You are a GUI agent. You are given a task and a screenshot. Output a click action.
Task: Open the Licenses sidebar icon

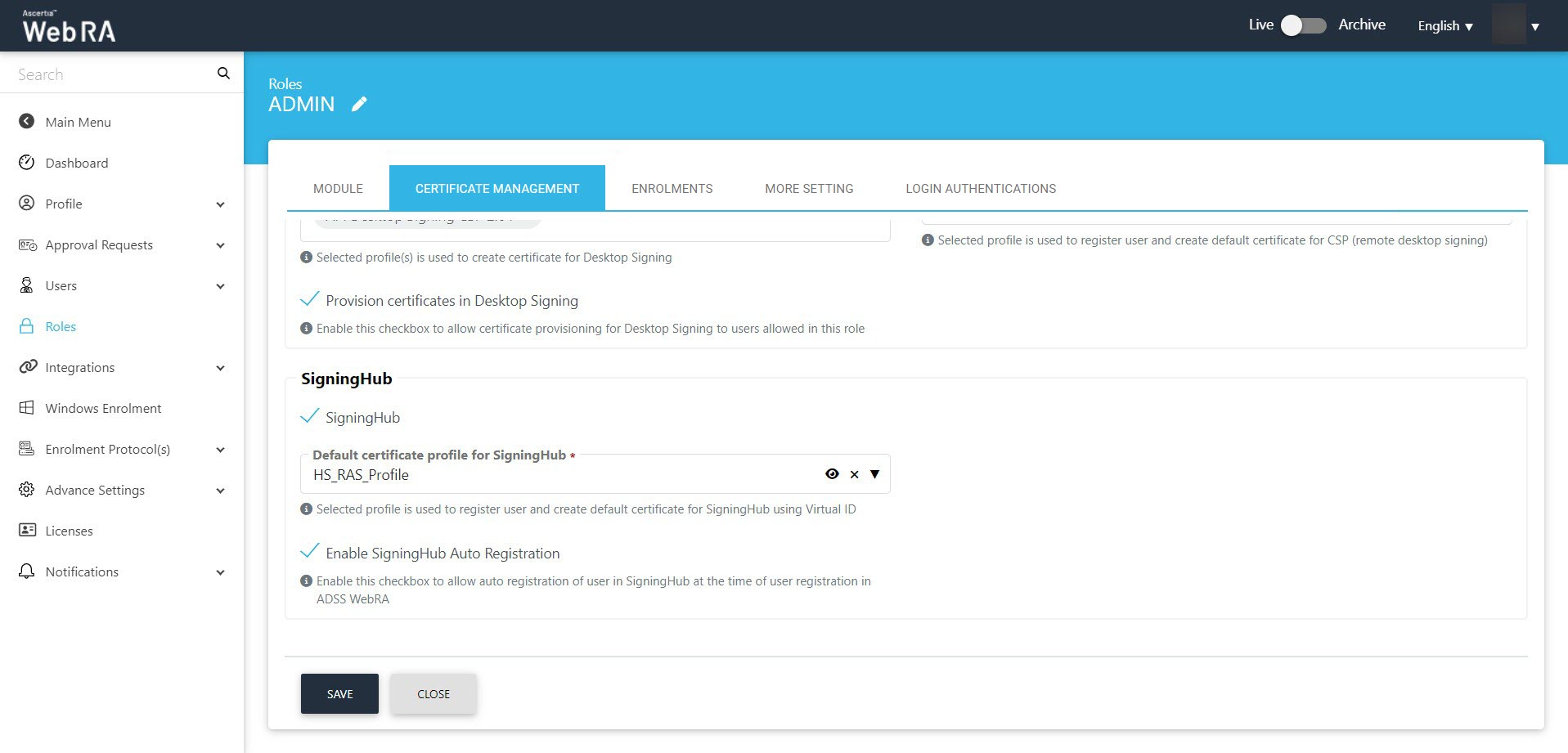point(27,531)
